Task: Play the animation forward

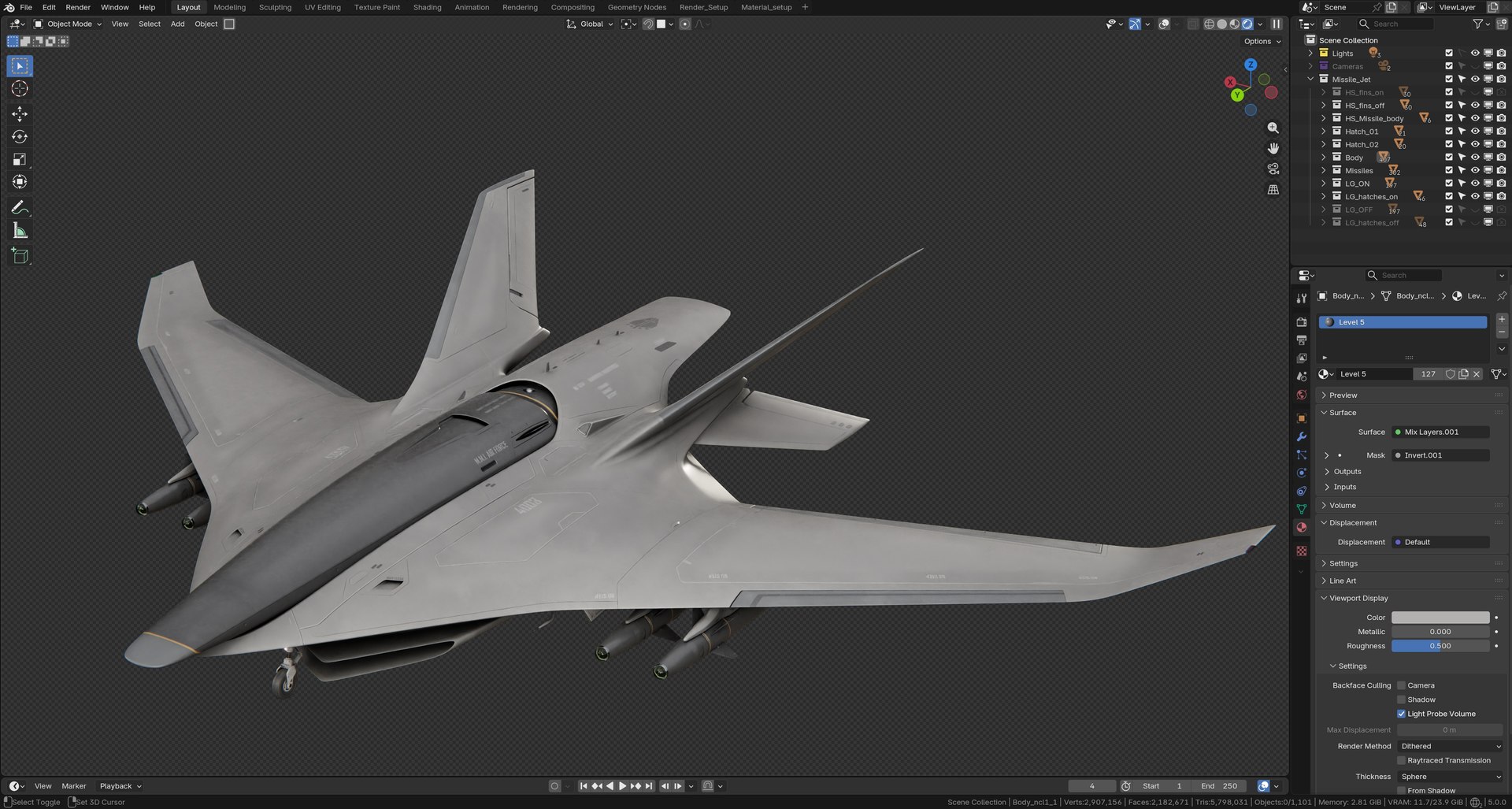Action: 622,786
